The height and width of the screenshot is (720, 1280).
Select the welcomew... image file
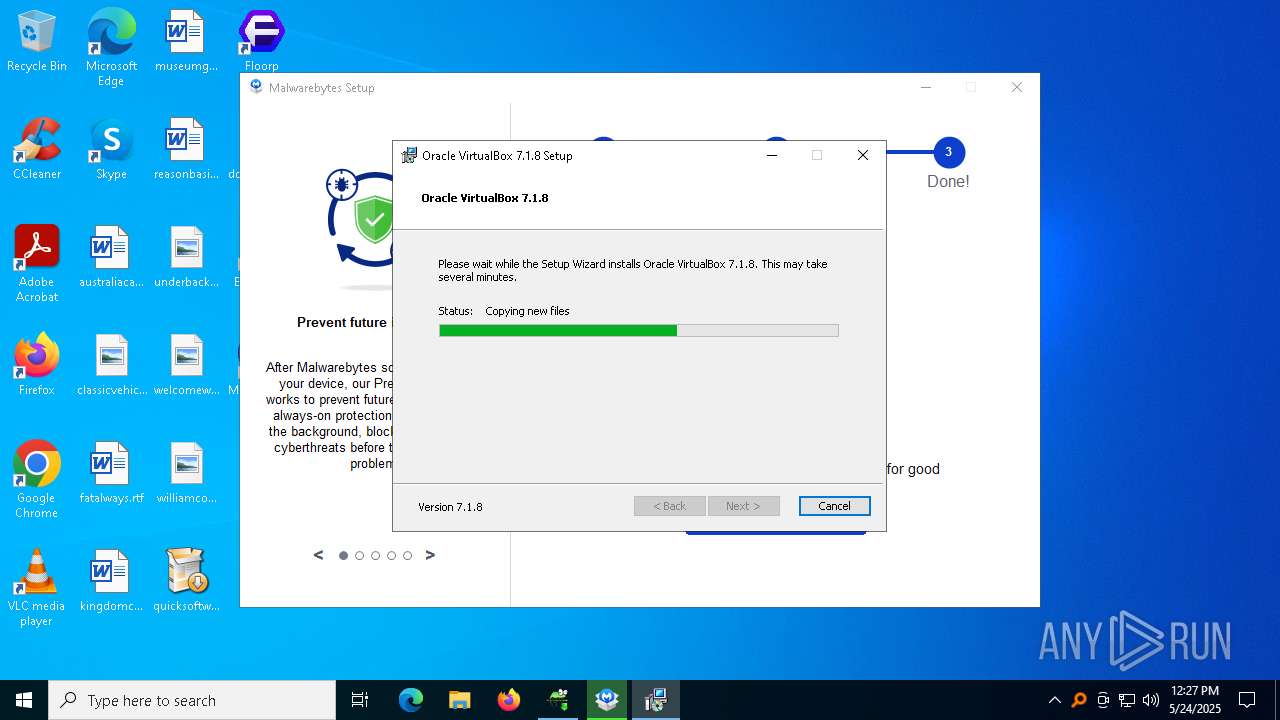pyautogui.click(x=186, y=365)
